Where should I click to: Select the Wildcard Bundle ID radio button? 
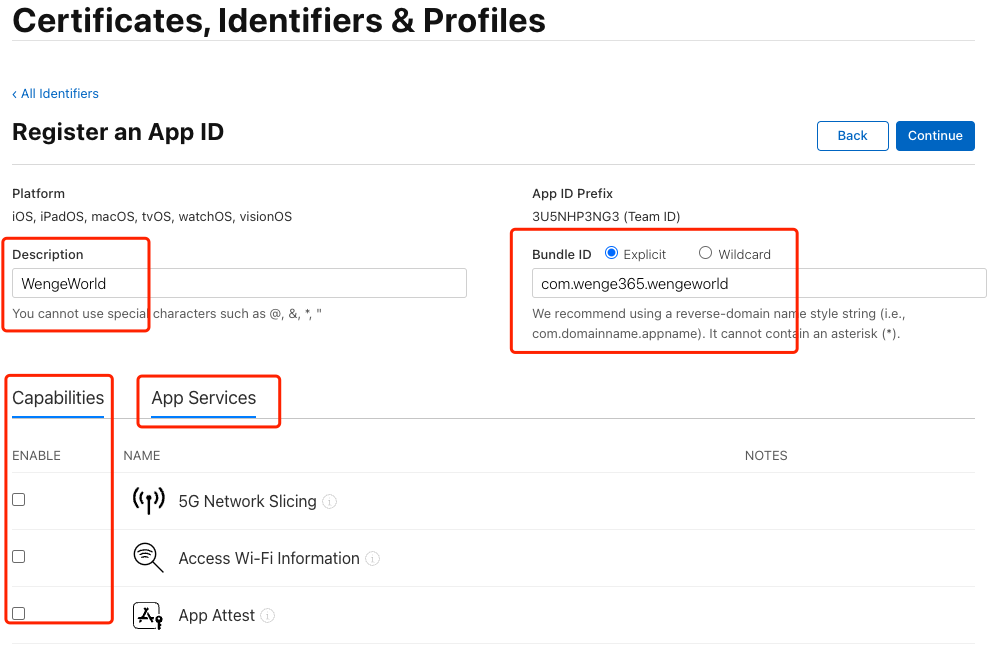point(705,253)
